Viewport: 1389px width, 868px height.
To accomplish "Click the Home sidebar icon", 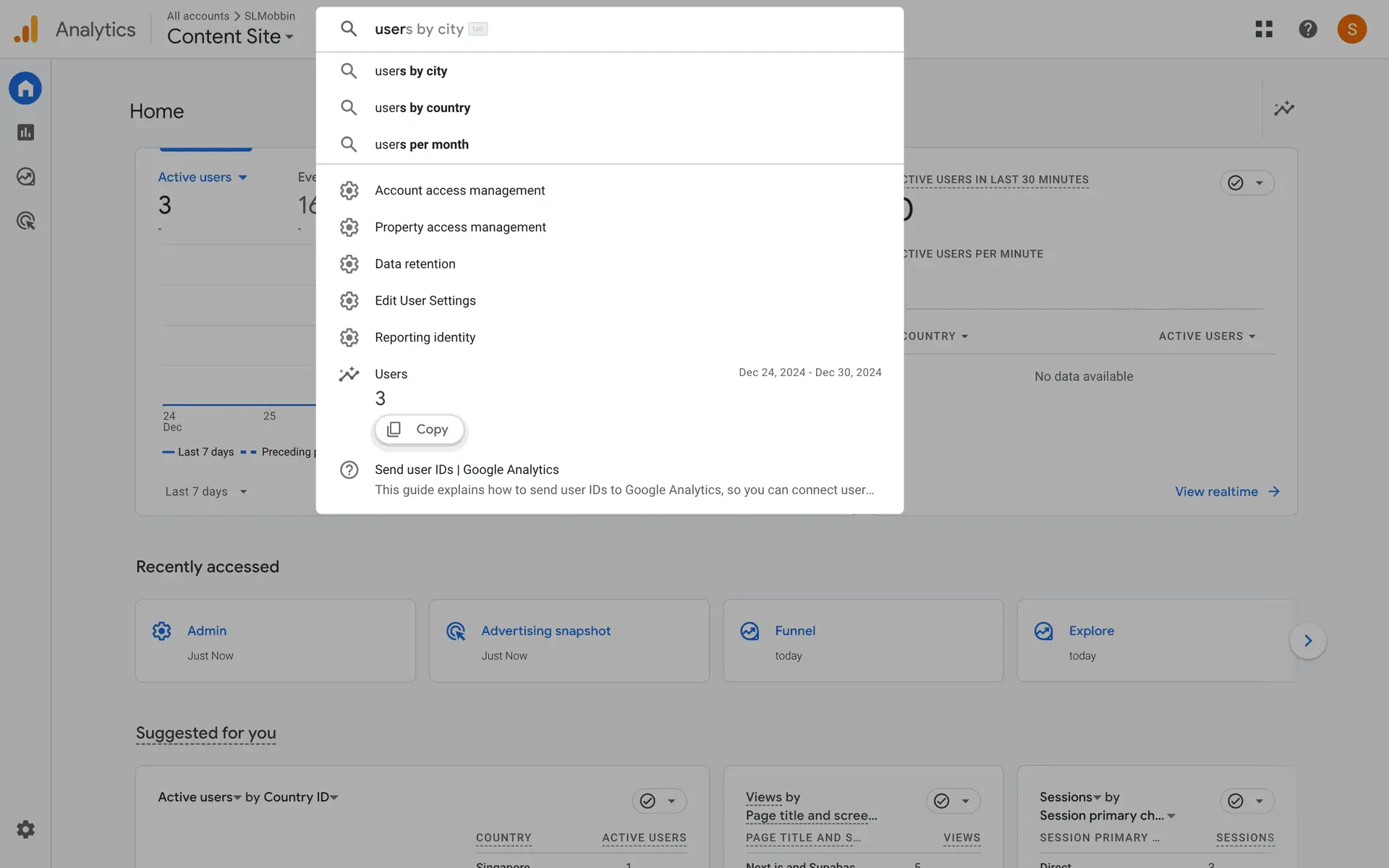I will [x=25, y=88].
